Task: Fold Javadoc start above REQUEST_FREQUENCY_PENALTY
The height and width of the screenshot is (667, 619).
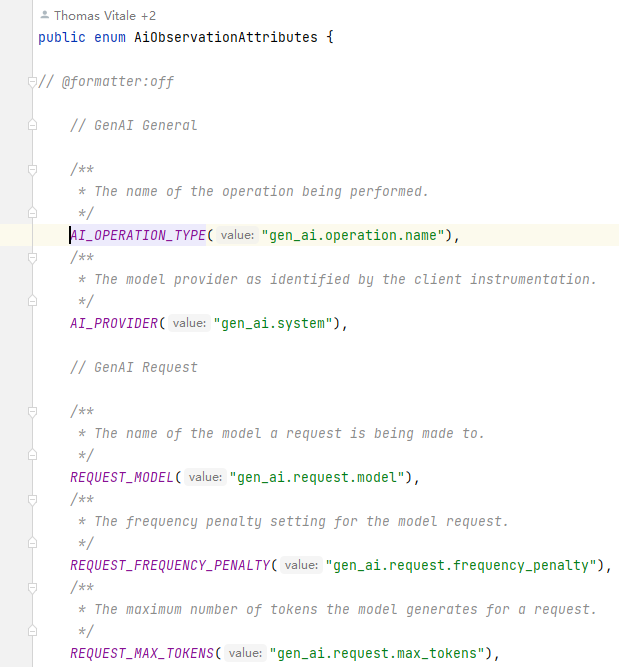Action: 32,499
